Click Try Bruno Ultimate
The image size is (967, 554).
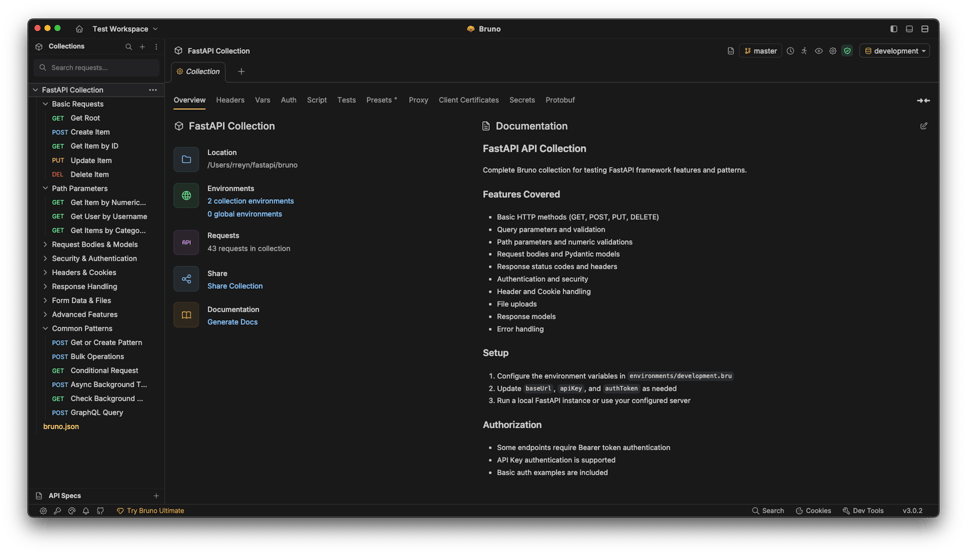point(150,511)
